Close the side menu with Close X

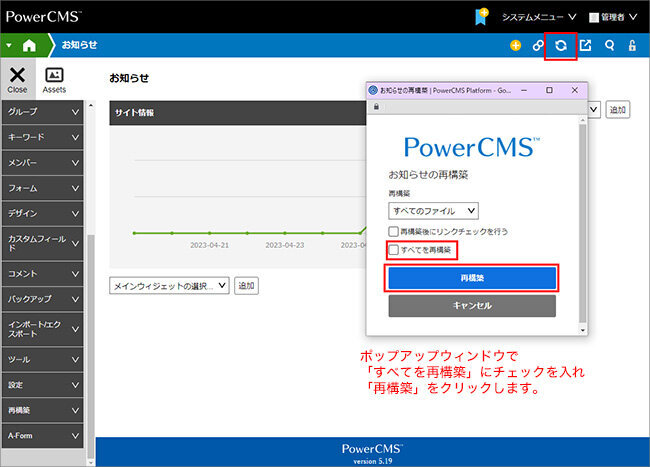pos(17,80)
